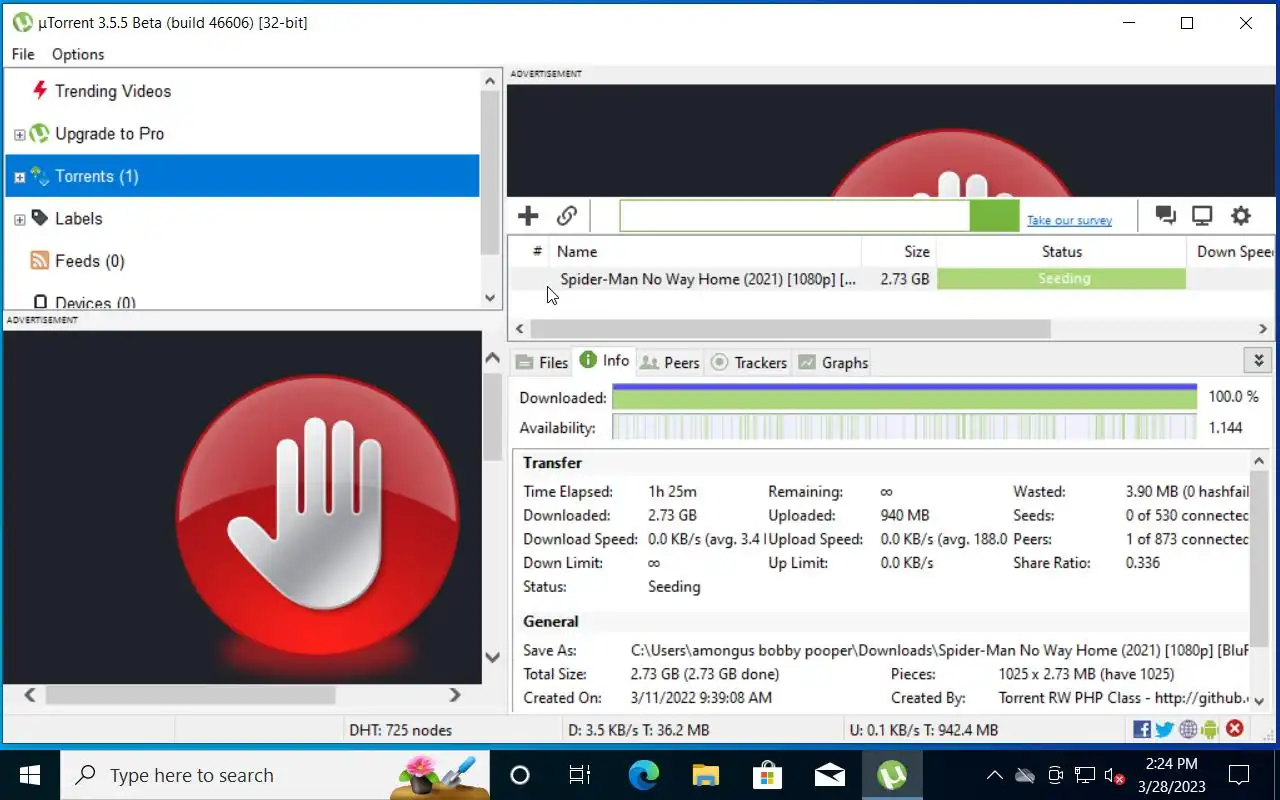Click the sidebar scroll down arrow
This screenshot has height=800, width=1280.
click(489, 297)
